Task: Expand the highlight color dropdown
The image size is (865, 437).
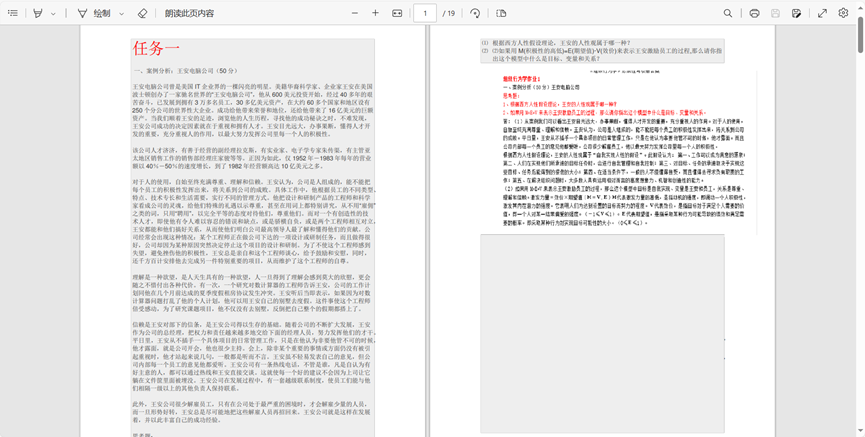Action: [x=54, y=14]
